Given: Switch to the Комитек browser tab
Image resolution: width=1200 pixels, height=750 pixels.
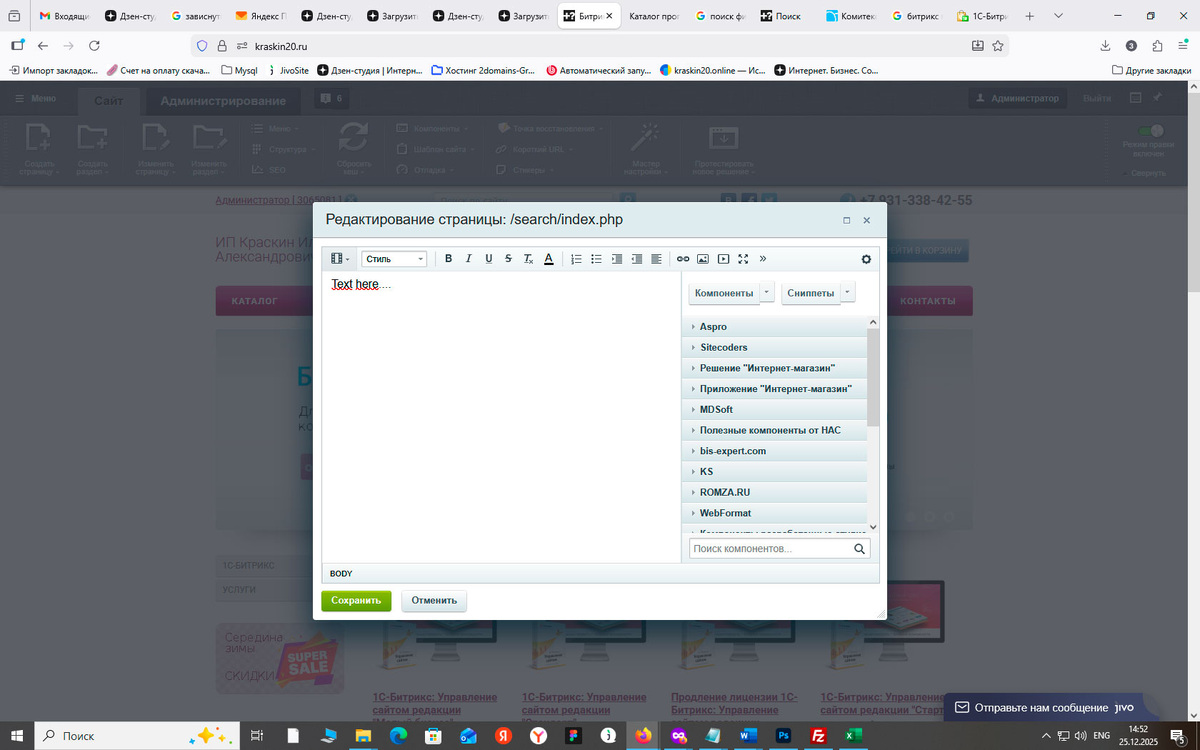Looking at the screenshot, I should pyautogui.click(x=853, y=16).
